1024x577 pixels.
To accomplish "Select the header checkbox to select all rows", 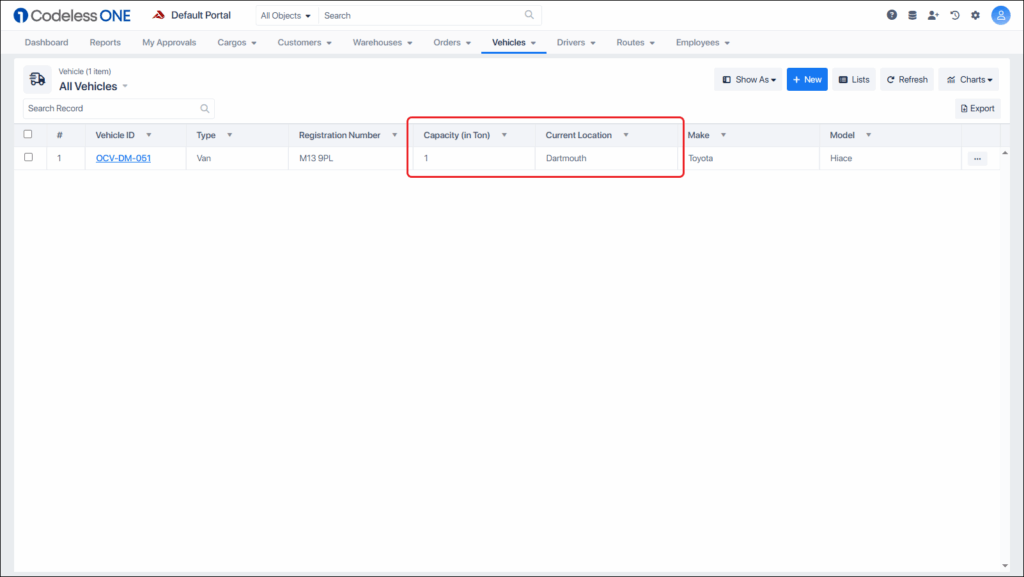I will 28,134.
